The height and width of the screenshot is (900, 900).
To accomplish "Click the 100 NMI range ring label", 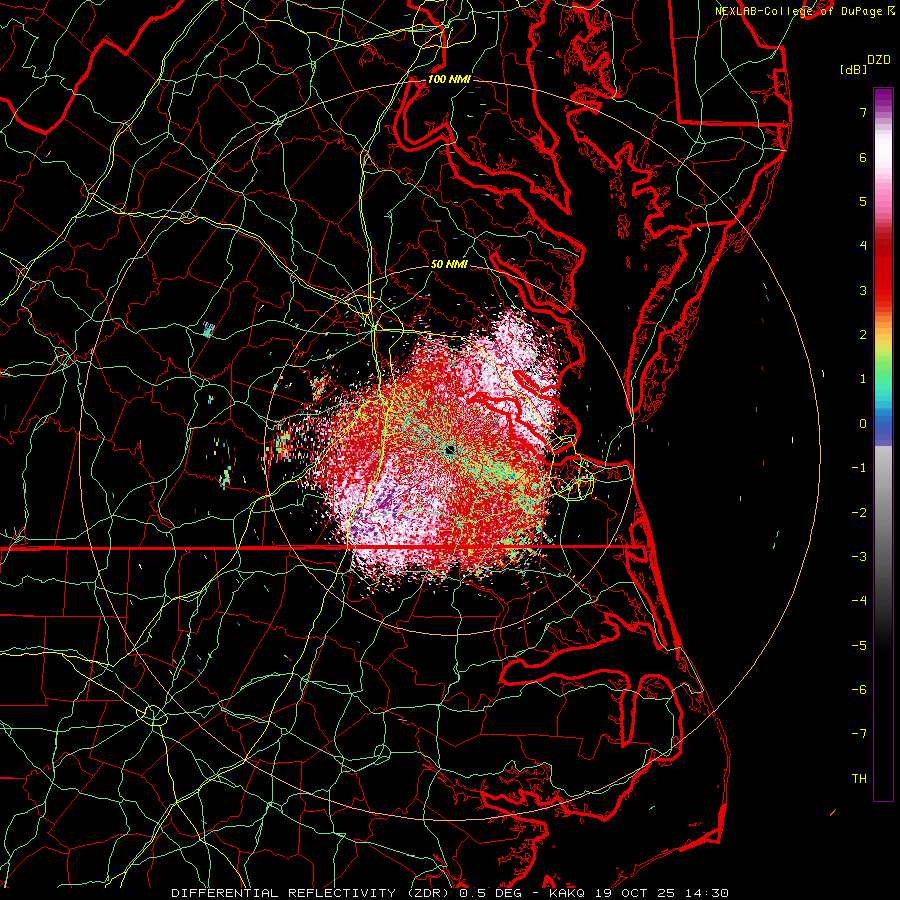I will pyautogui.click(x=449, y=79).
